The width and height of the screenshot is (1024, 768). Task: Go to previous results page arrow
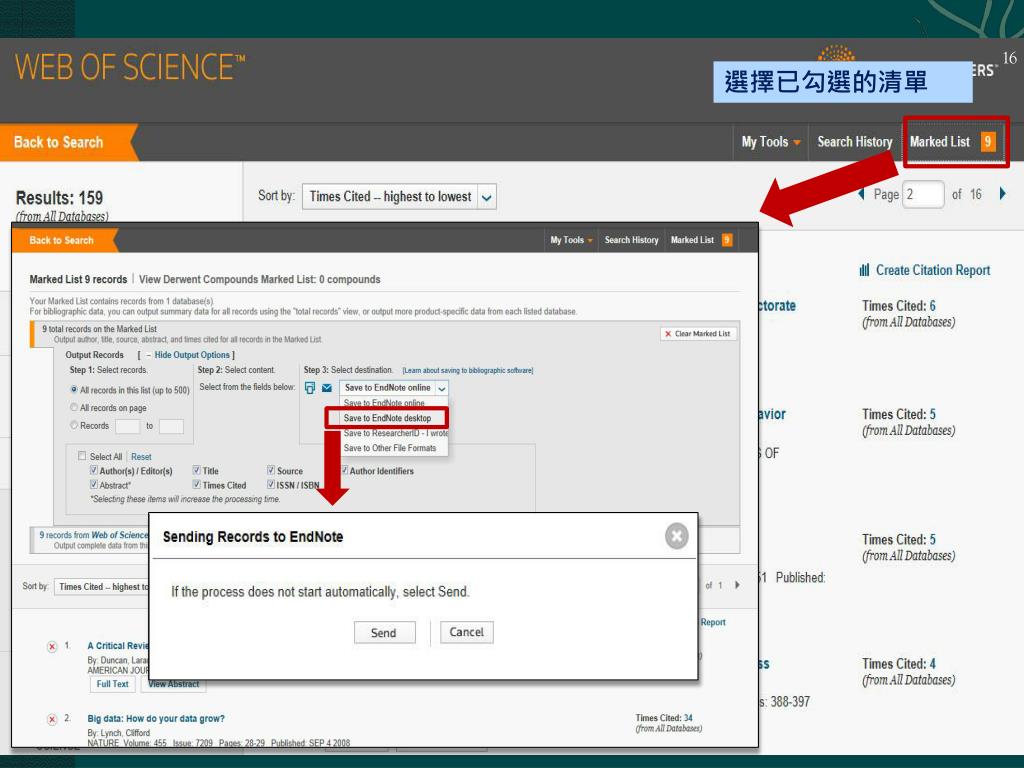(x=861, y=194)
